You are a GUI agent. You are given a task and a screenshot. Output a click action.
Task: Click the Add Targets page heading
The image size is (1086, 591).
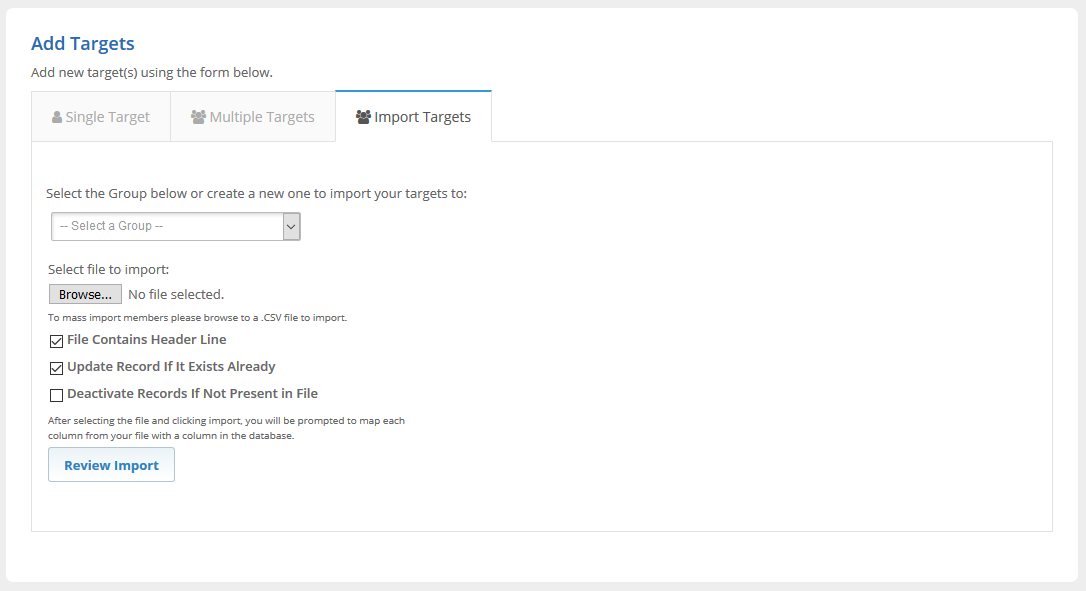coord(83,44)
